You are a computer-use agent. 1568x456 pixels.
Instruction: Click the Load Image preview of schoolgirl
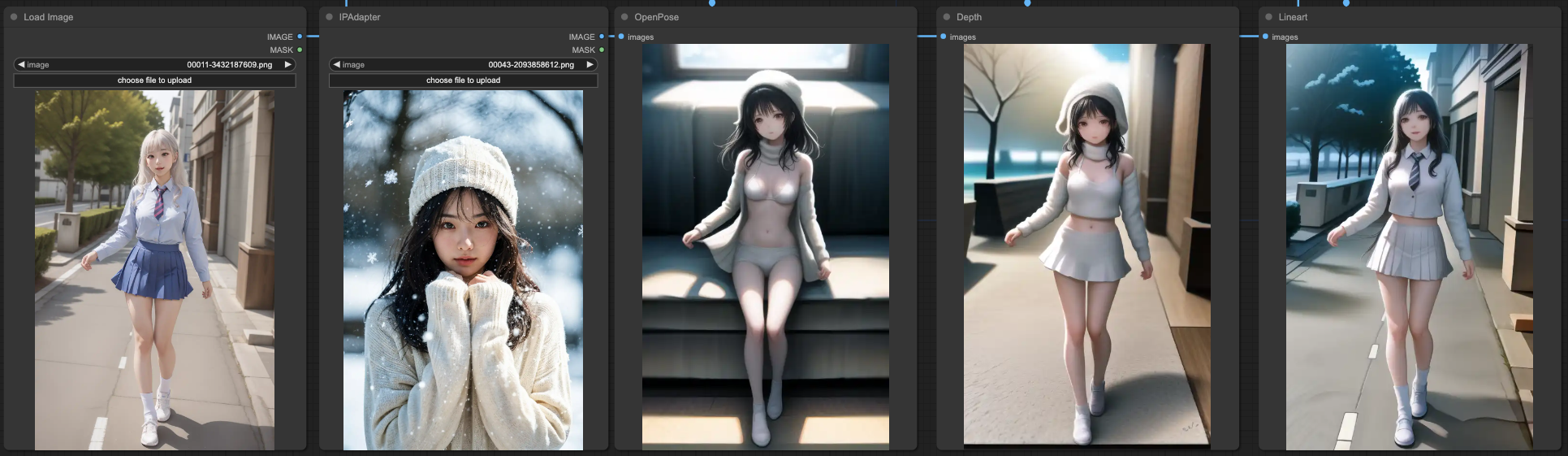point(154,270)
